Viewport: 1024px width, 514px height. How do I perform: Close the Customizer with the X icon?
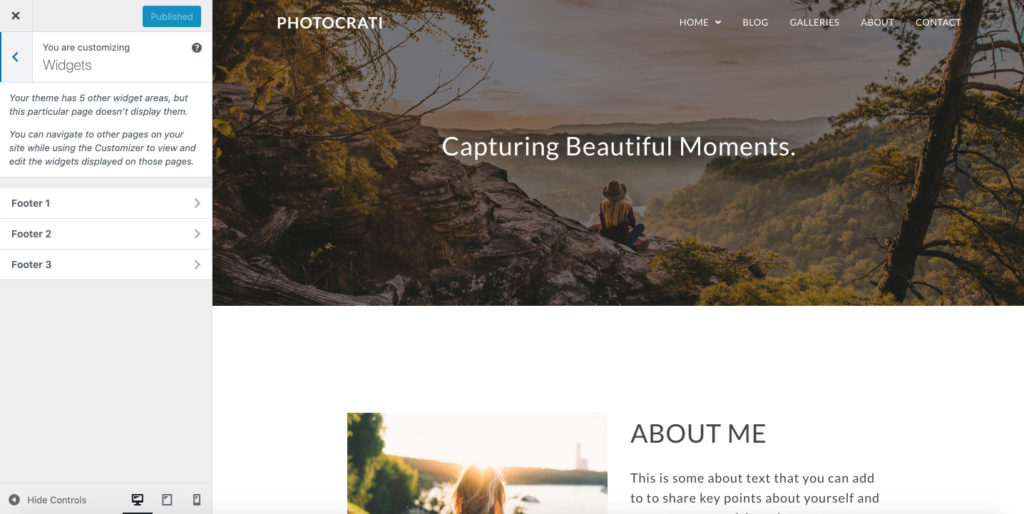(16, 16)
